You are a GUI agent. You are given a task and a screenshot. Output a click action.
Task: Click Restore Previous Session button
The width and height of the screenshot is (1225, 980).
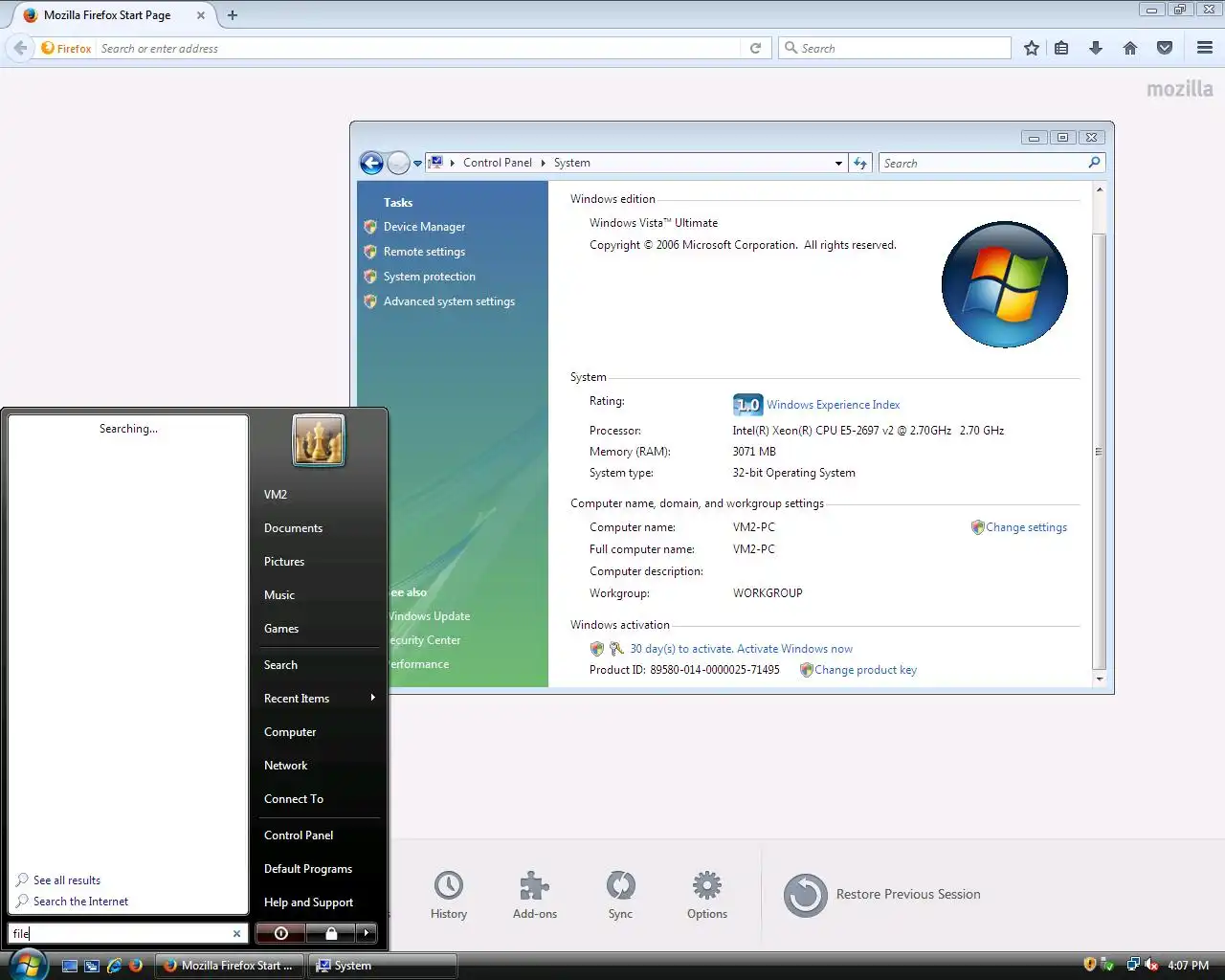coord(882,895)
